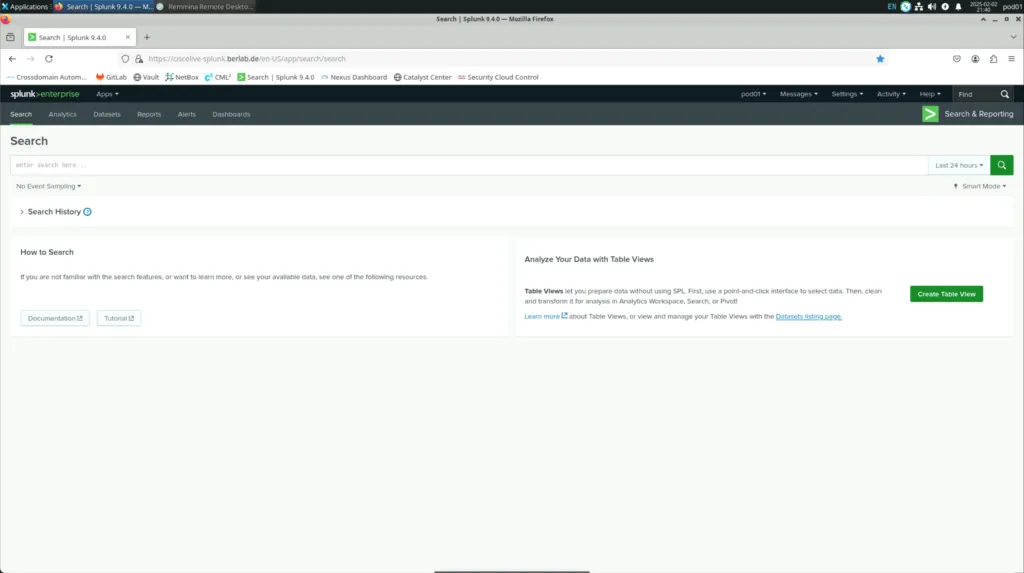Open the Apps menu
The width and height of the screenshot is (1024, 573).
point(106,94)
